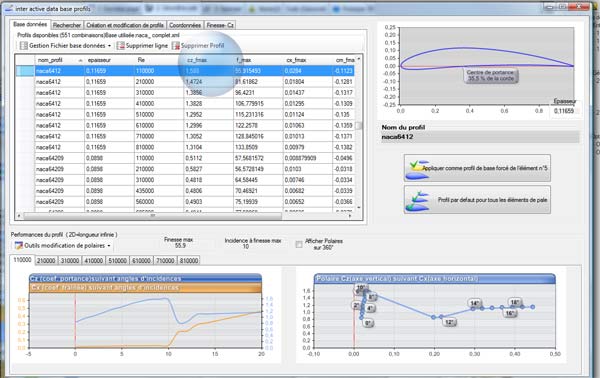Click the Profil par défaut airfoil icon

pos(418,200)
